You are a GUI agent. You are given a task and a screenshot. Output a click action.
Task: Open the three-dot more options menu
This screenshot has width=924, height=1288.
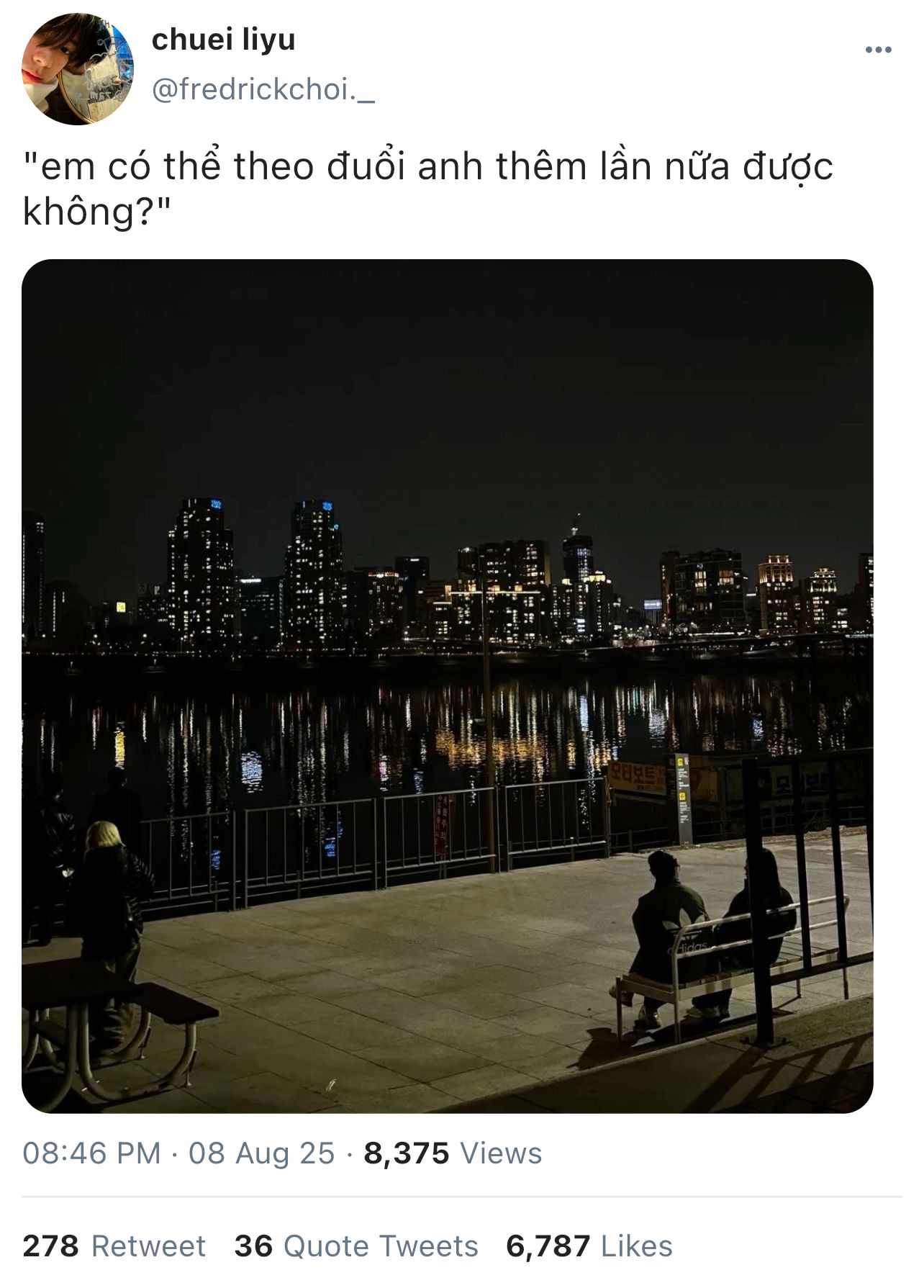pyautogui.click(x=878, y=50)
